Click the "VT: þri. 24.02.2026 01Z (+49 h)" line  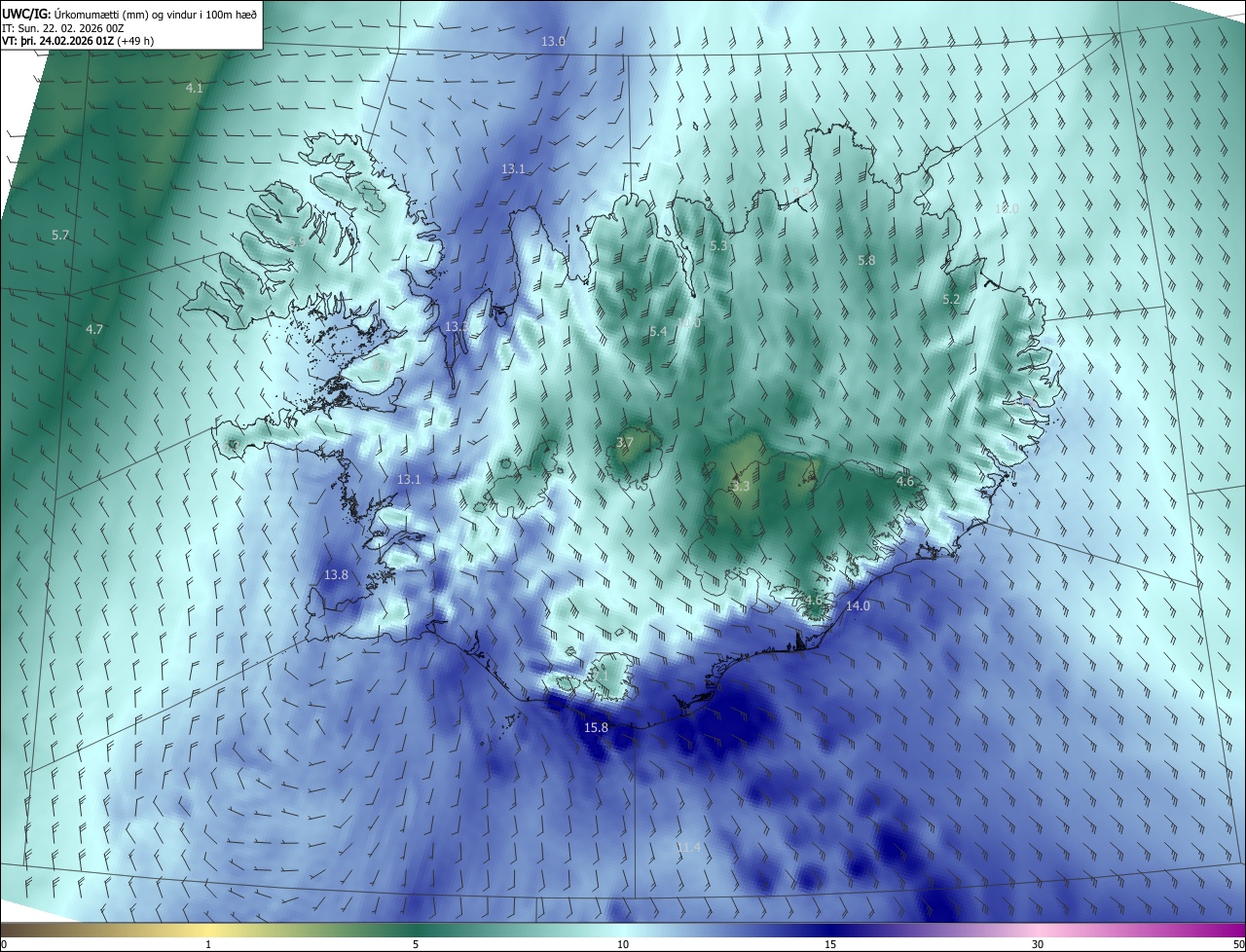click(78, 41)
